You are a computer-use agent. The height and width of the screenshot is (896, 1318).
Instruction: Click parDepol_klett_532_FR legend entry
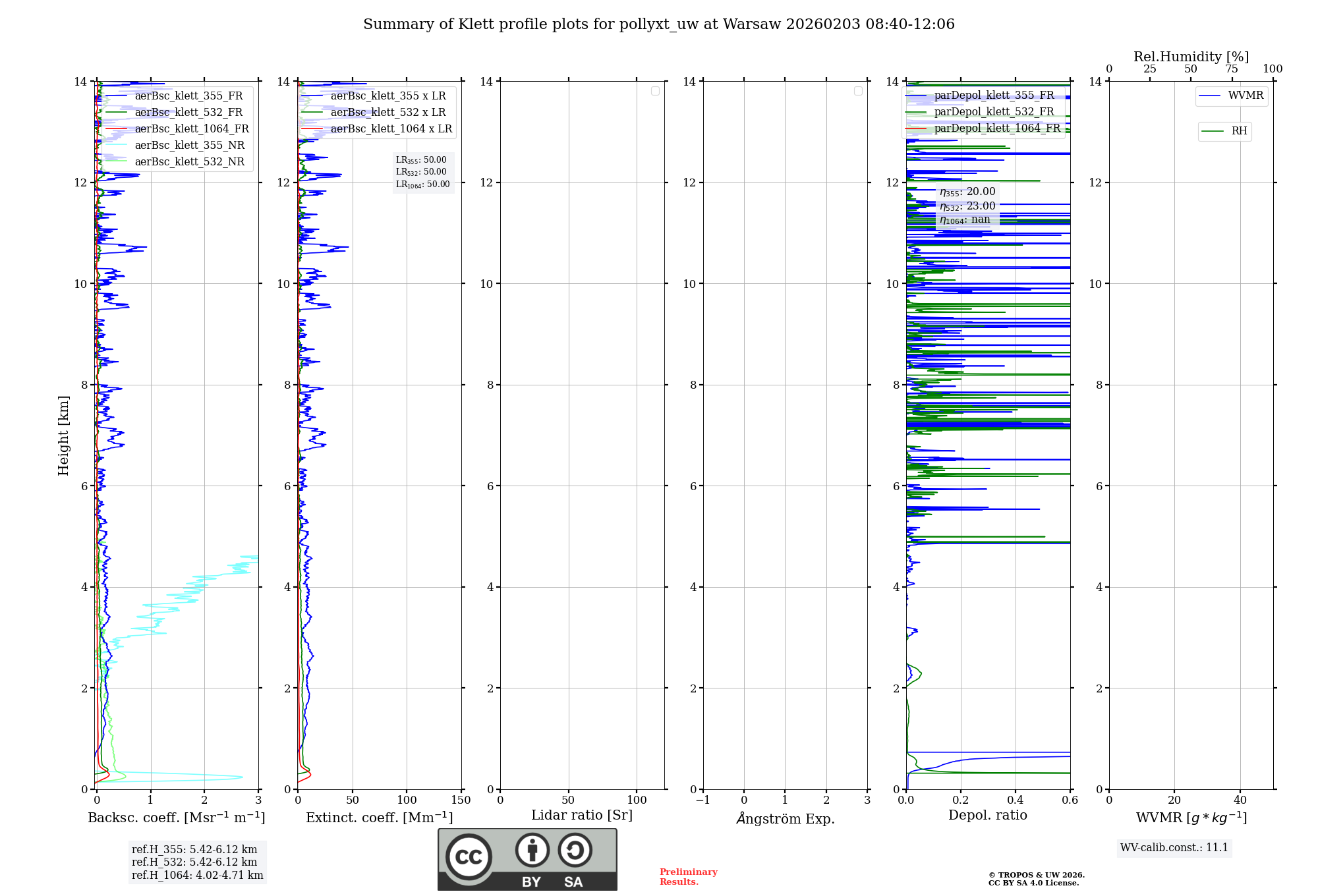point(993,111)
